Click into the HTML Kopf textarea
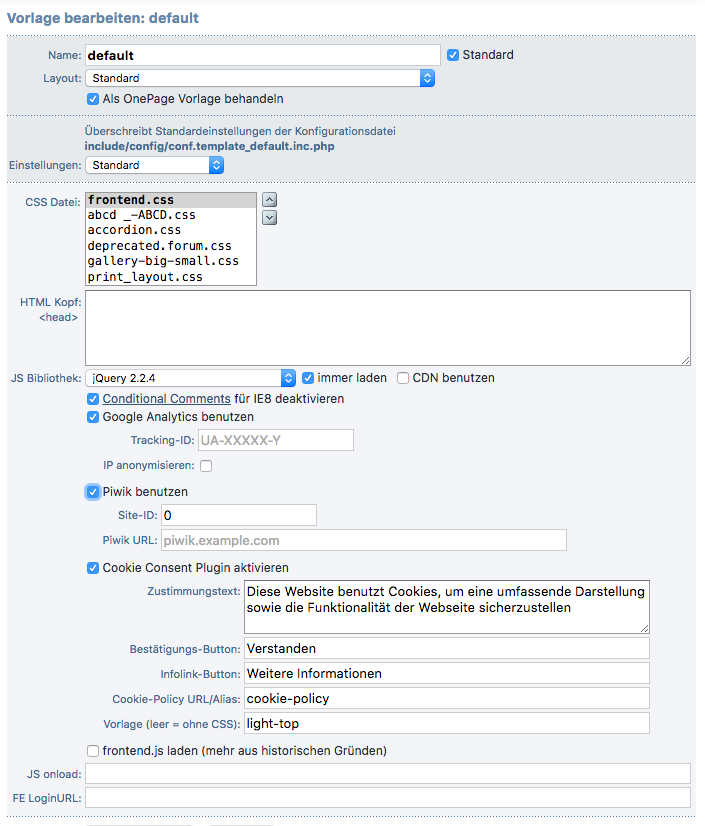The height and width of the screenshot is (826, 705). (x=388, y=327)
